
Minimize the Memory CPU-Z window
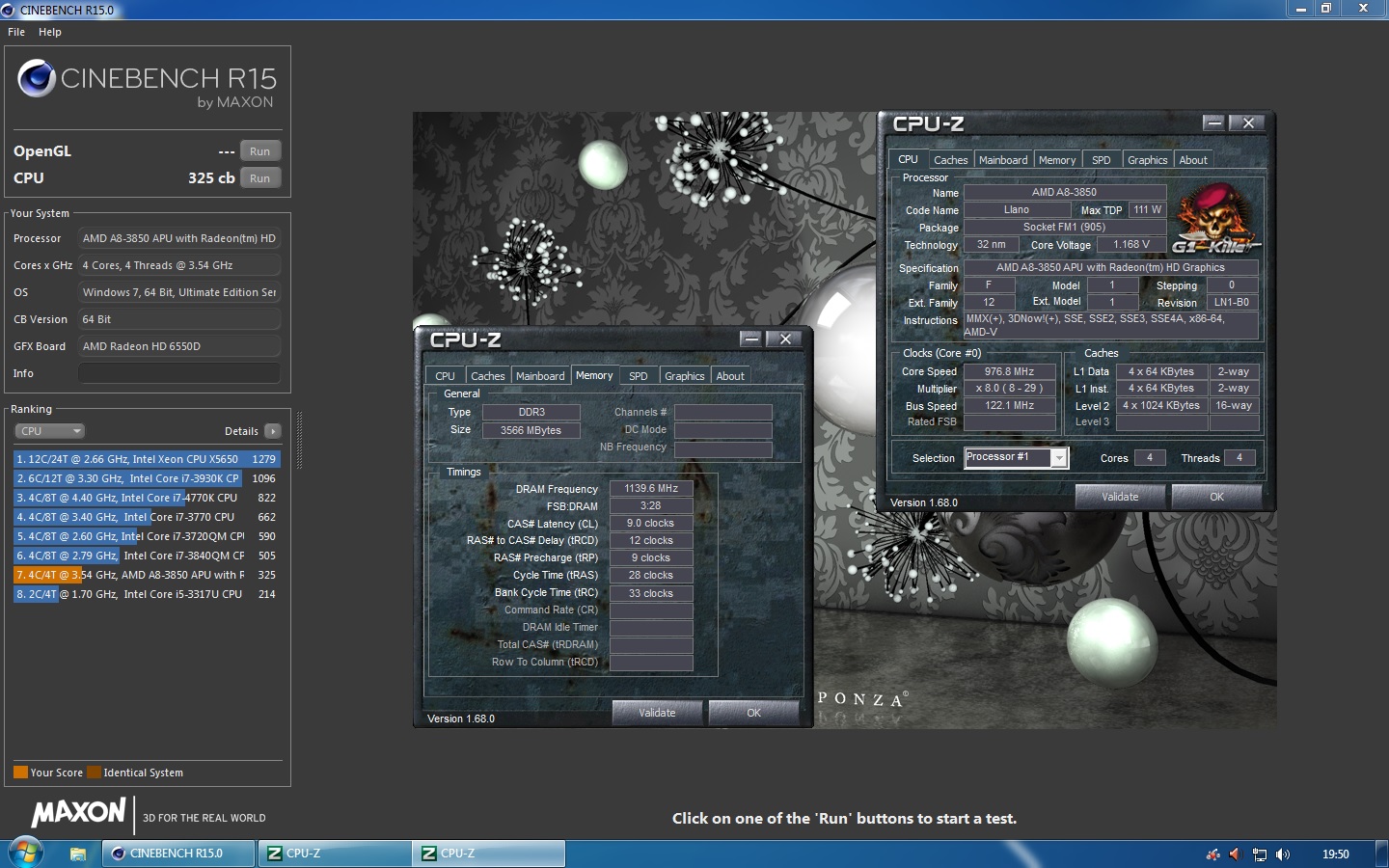click(x=751, y=339)
